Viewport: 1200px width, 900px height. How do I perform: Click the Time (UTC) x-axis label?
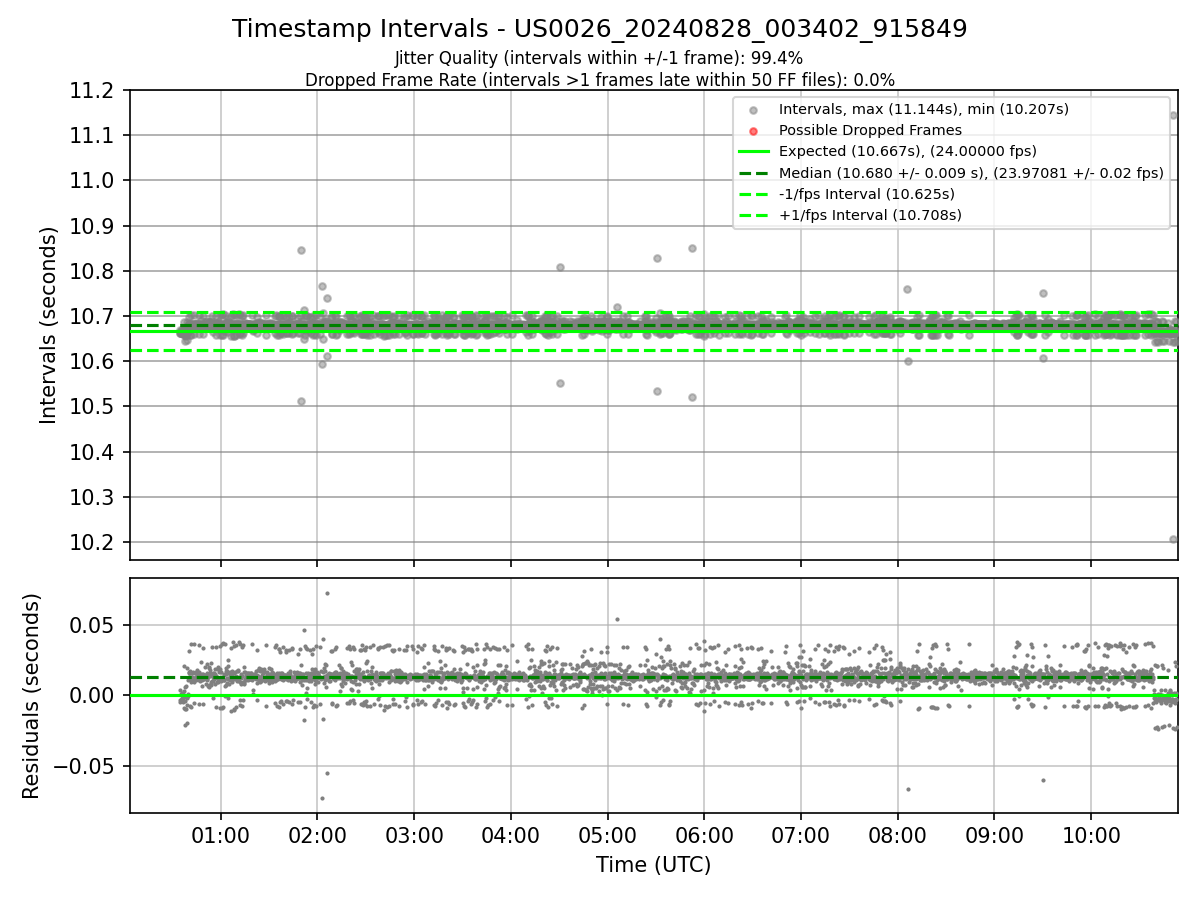[x=654, y=865]
